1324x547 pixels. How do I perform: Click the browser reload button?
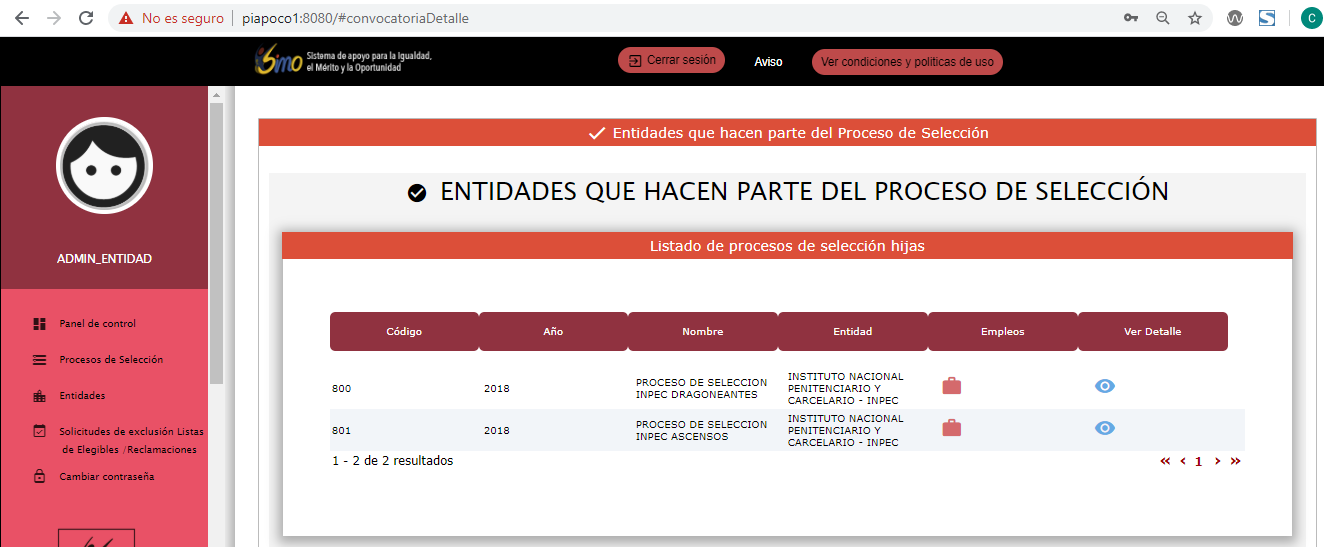pos(86,18)
